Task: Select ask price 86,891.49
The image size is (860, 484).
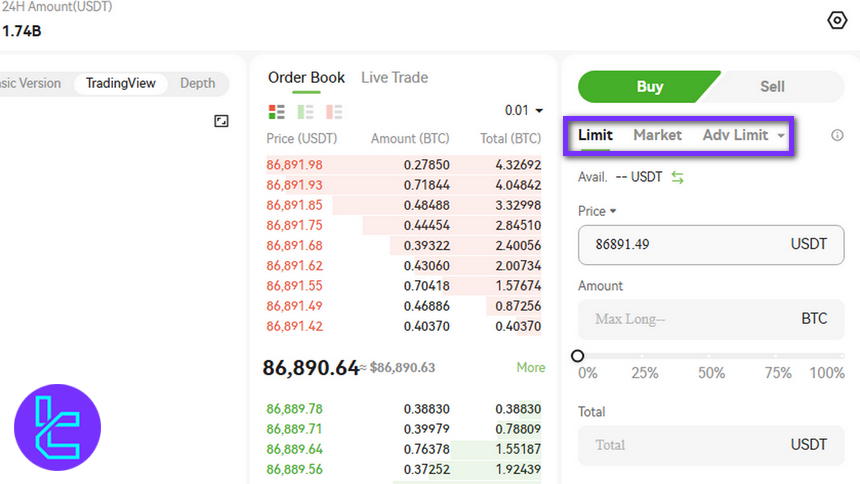Action: [295, 306]
